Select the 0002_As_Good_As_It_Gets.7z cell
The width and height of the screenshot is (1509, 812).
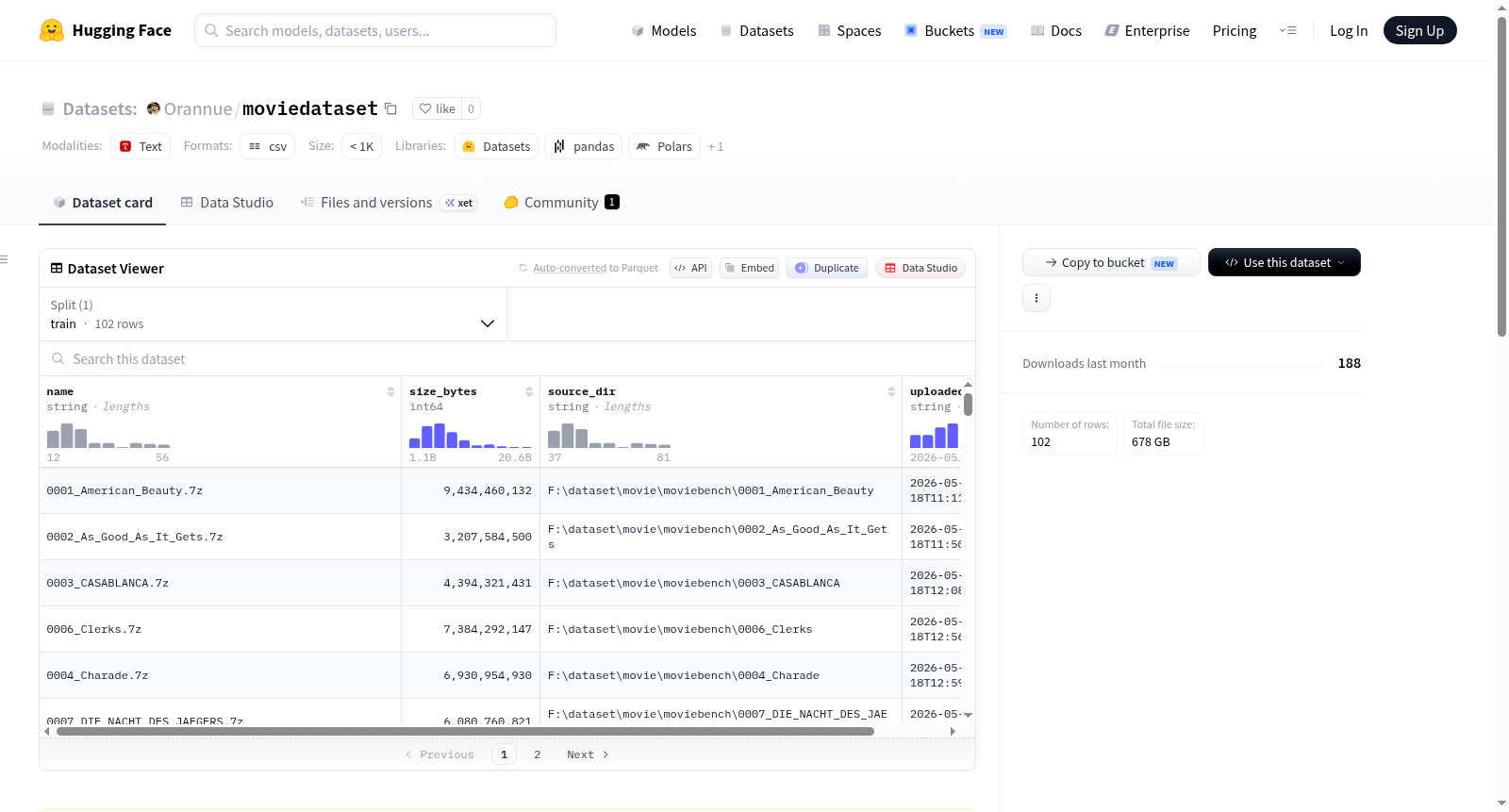[x=221, y=537]
